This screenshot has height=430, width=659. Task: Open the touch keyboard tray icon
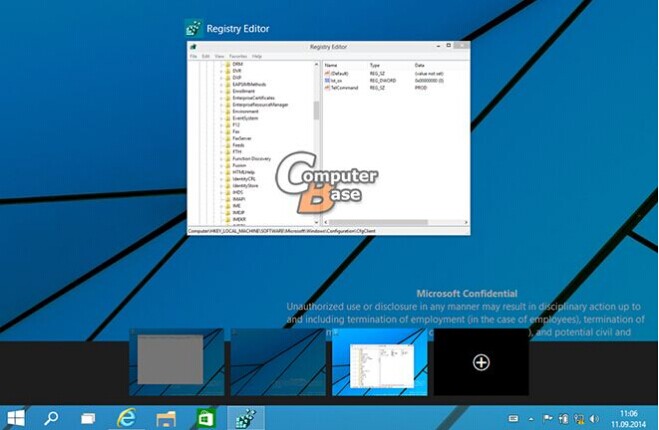pyautogui.click(x=513, y=418)
